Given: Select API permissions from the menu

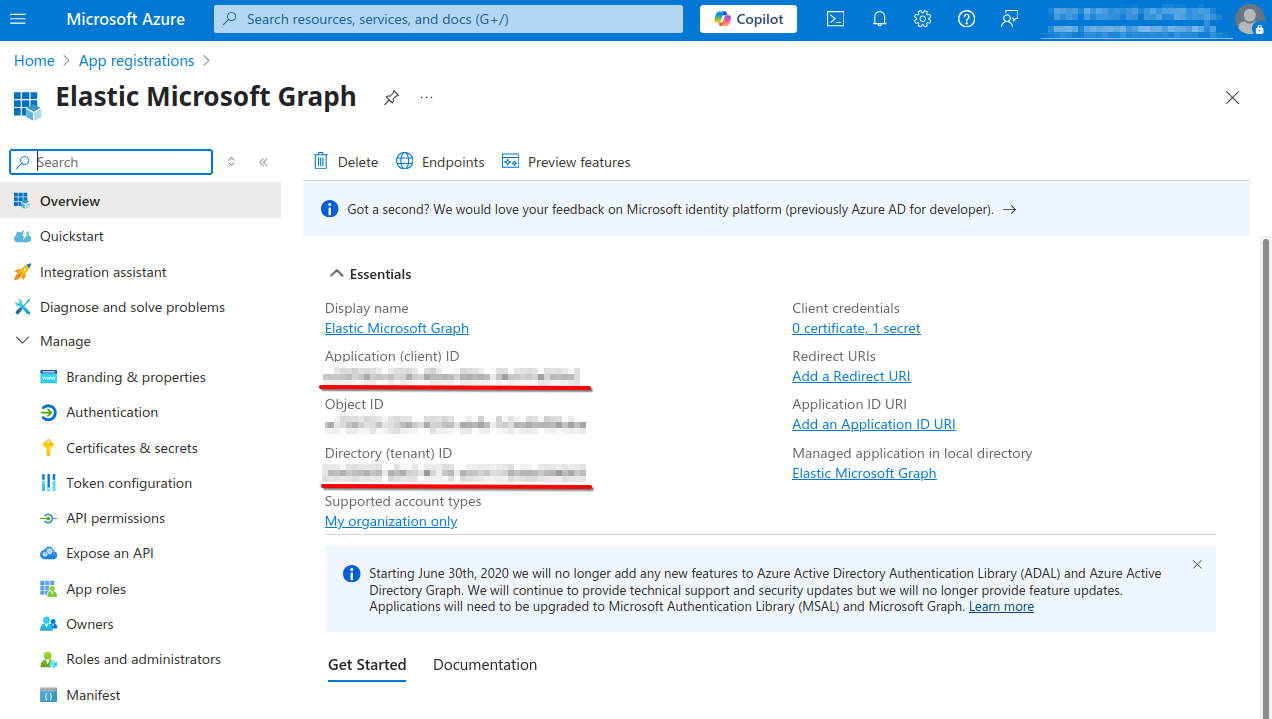Looking at the screenshot, I should 115,518.
